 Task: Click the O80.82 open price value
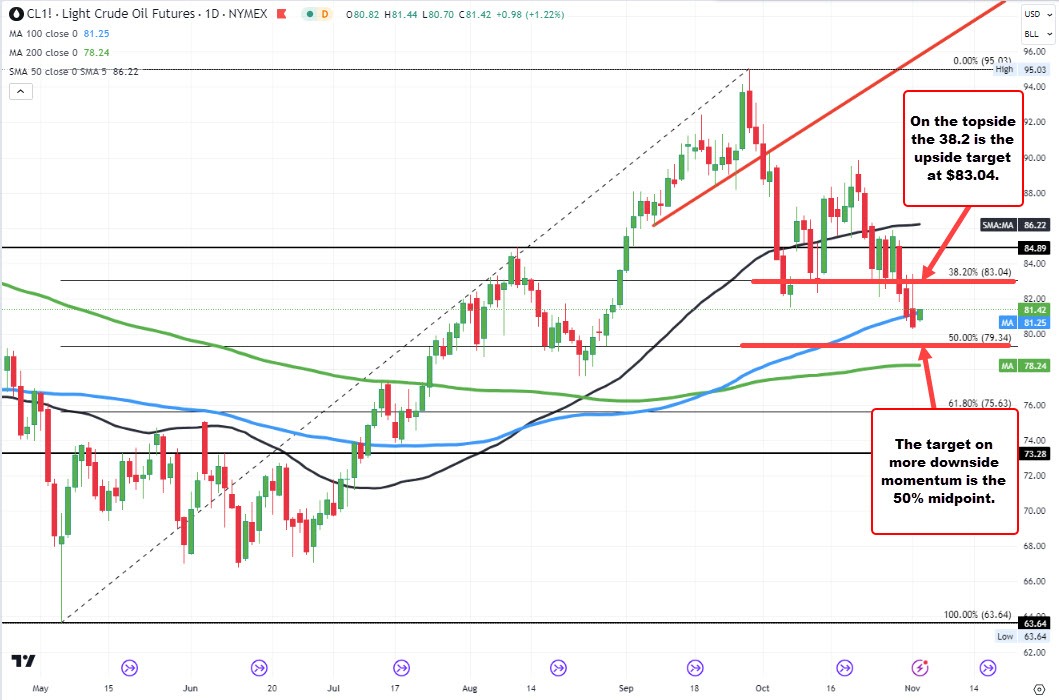click(362, 14)
